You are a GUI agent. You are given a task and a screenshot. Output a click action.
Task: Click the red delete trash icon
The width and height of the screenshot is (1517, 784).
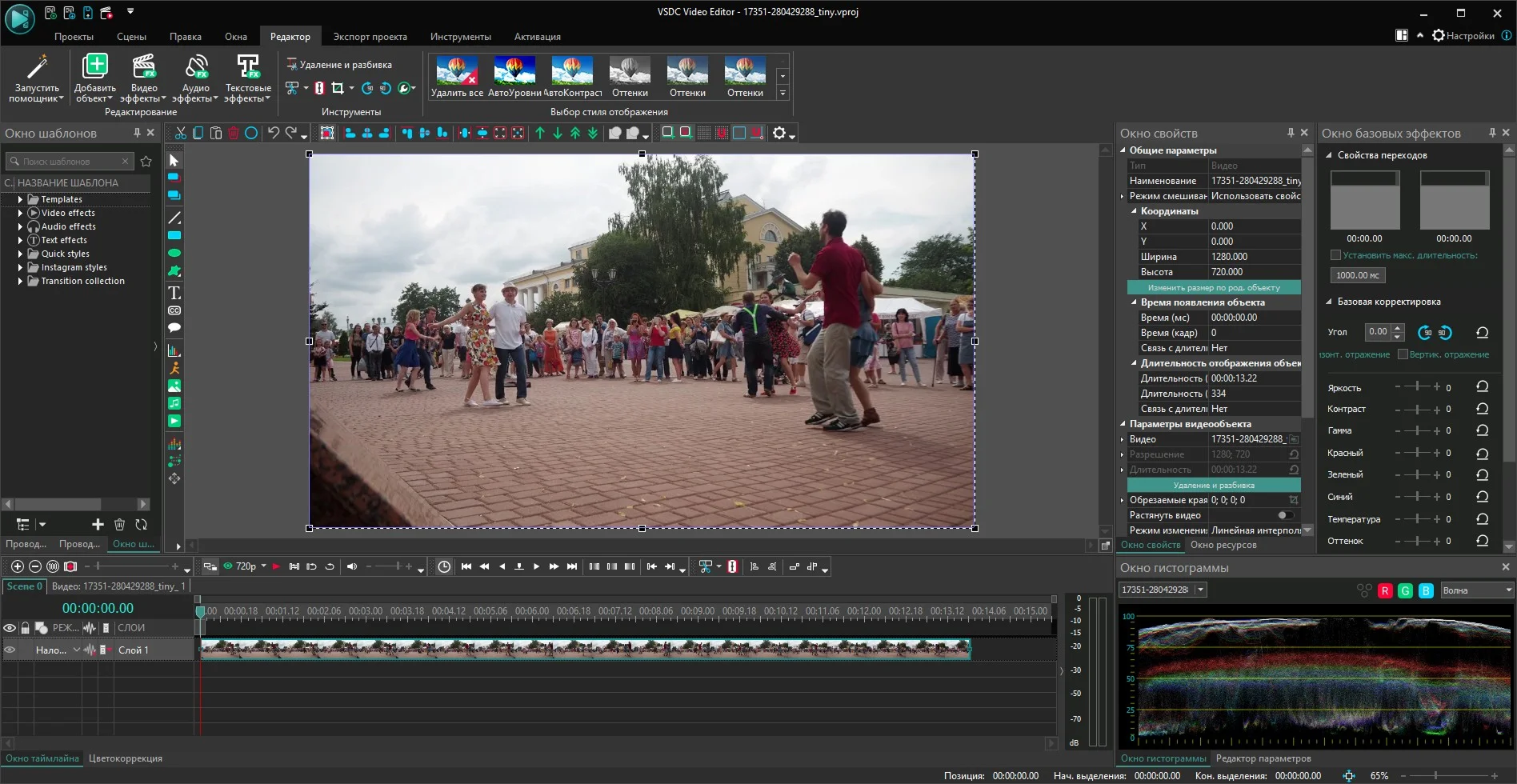coord(234,133)
